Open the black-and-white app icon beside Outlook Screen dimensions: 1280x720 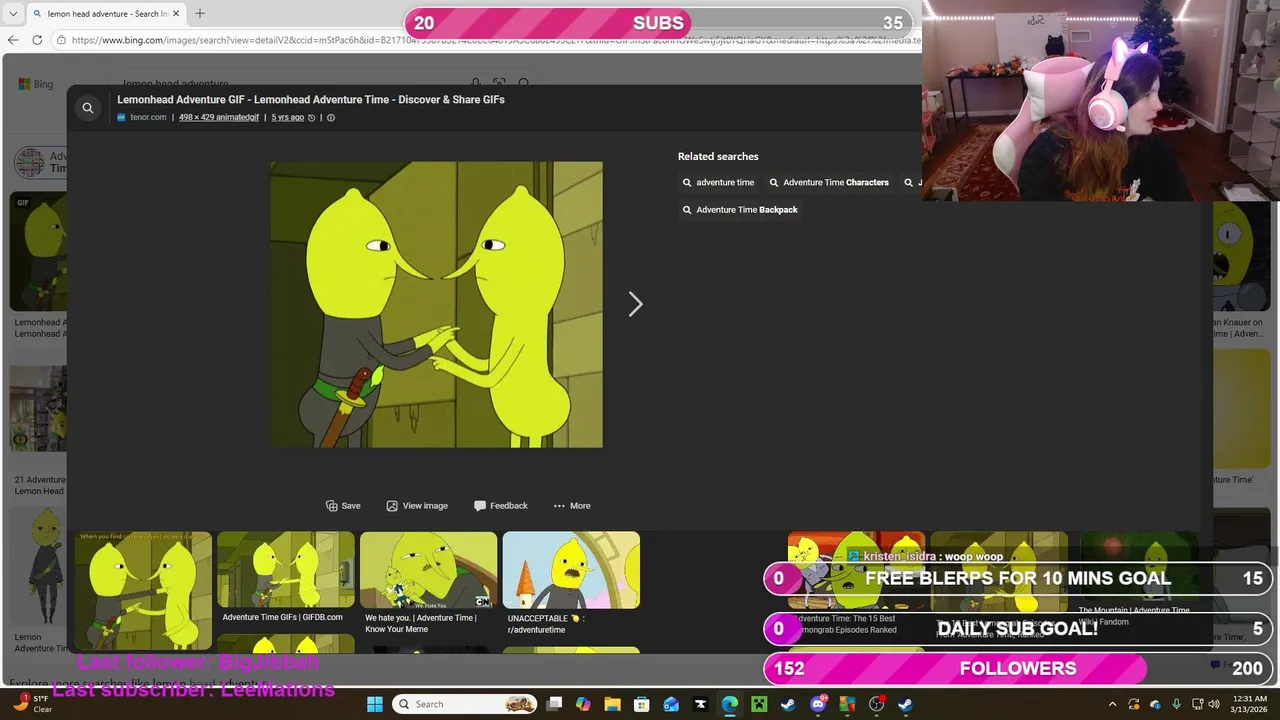tap(700, 704)
